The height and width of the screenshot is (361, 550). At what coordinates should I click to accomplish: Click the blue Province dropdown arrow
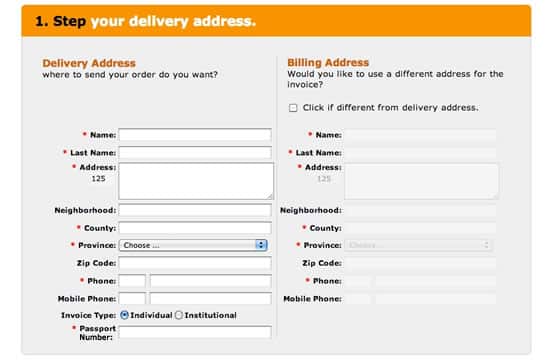pyautogui.click(x=261, y=245)
